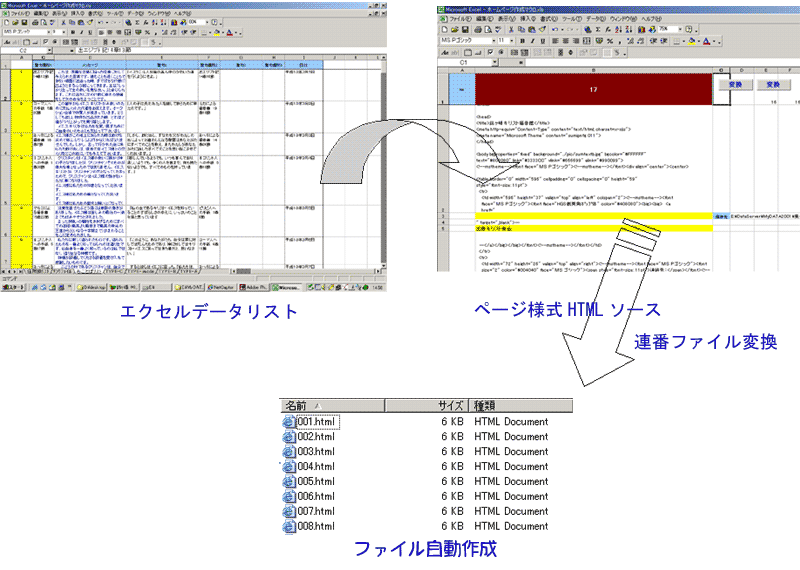The image size is (800, 570).
Task: Launch Chart Wizard in right Excel window
Action: [x=641, y=29]
